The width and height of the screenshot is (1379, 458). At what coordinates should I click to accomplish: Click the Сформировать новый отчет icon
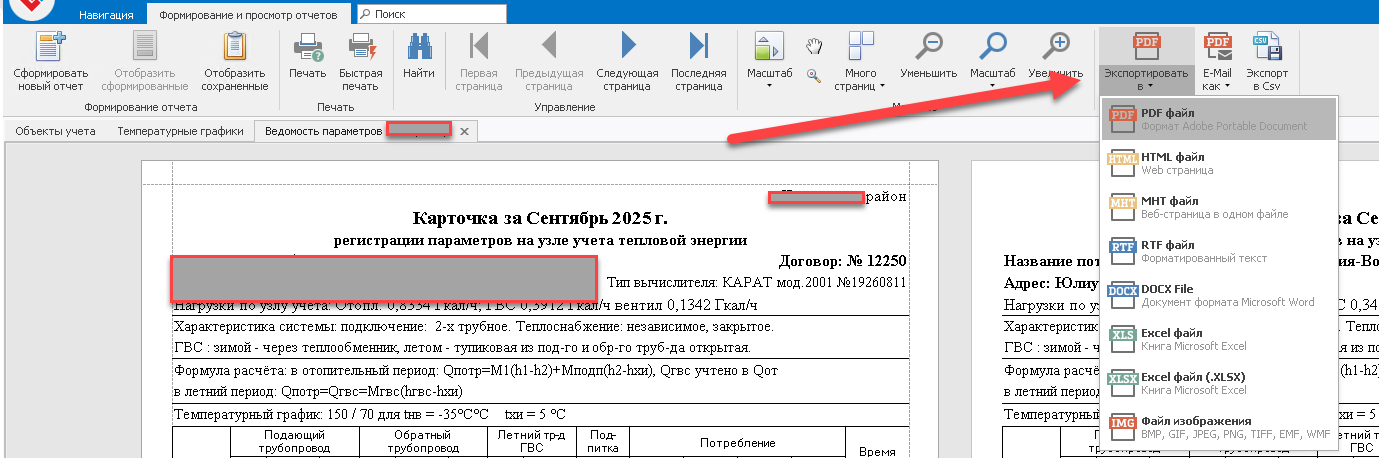50,48
